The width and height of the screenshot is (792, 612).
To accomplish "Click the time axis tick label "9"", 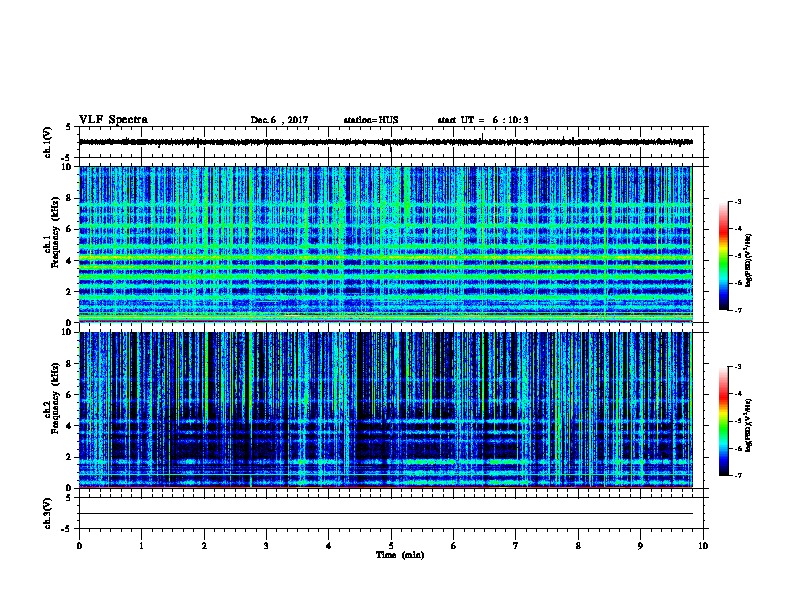I will [640, 546].
